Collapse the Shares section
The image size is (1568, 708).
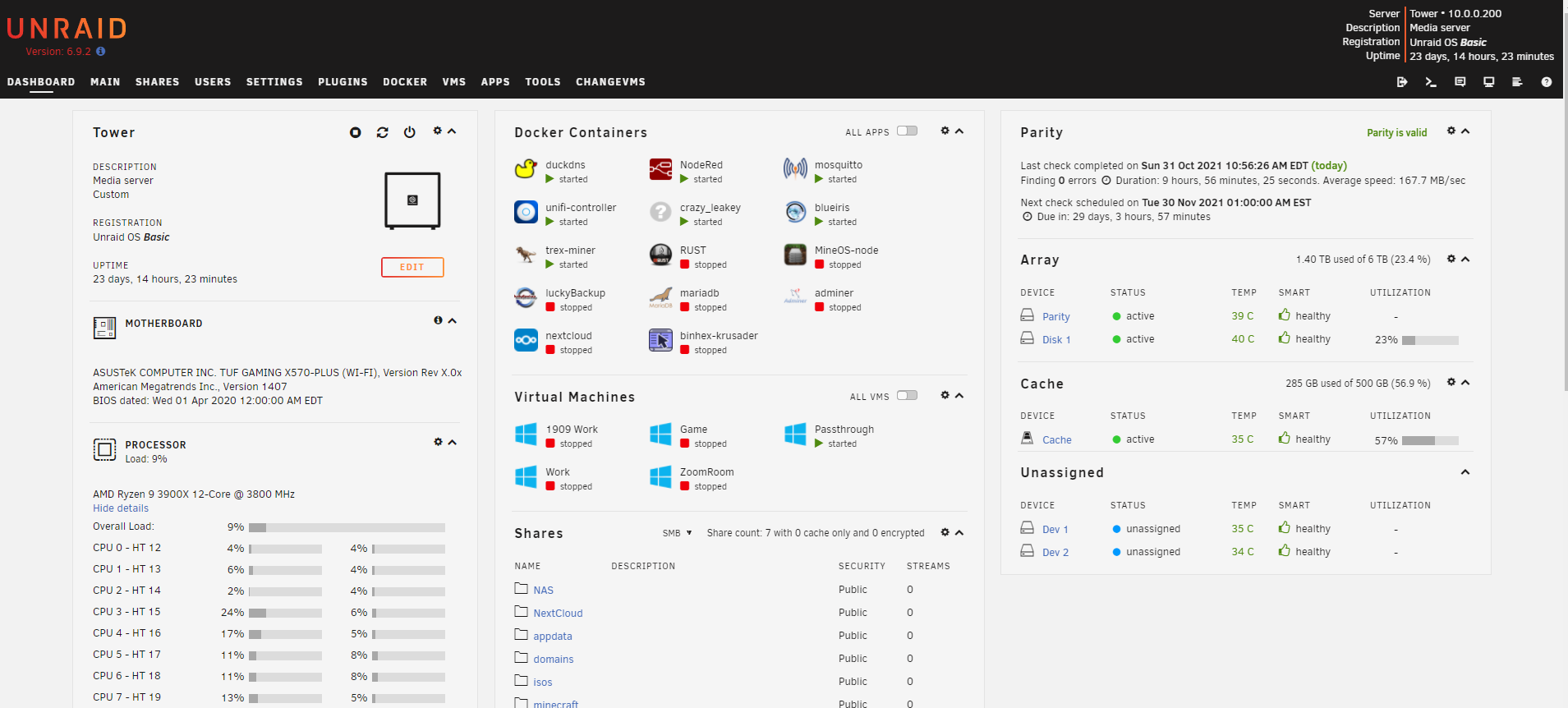(959, 532)
